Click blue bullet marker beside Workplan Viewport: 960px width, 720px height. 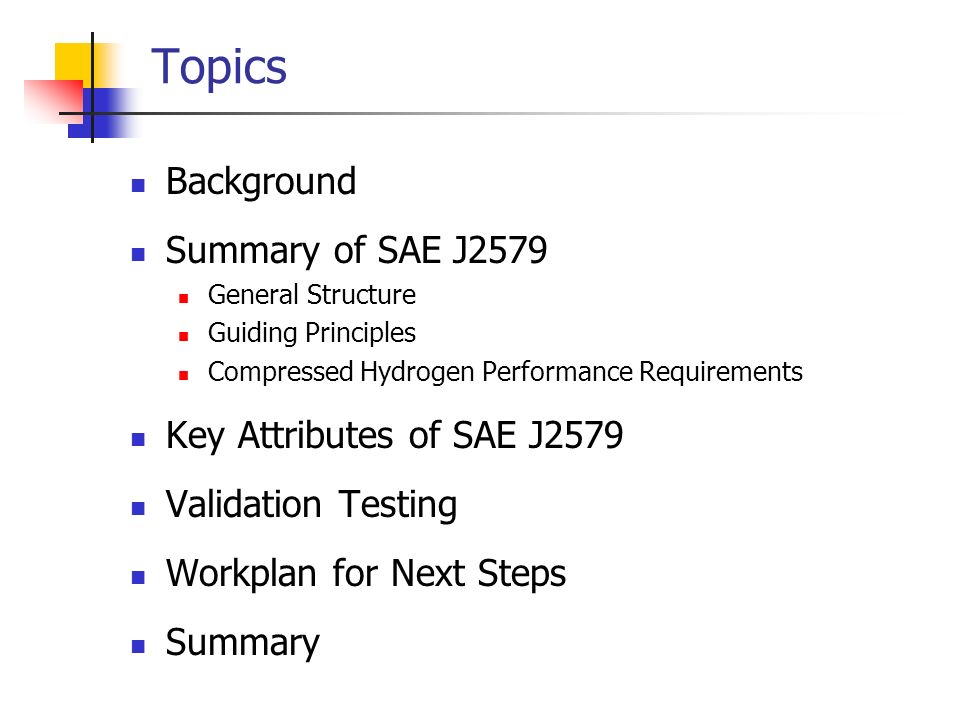click(x=138, y=577)
